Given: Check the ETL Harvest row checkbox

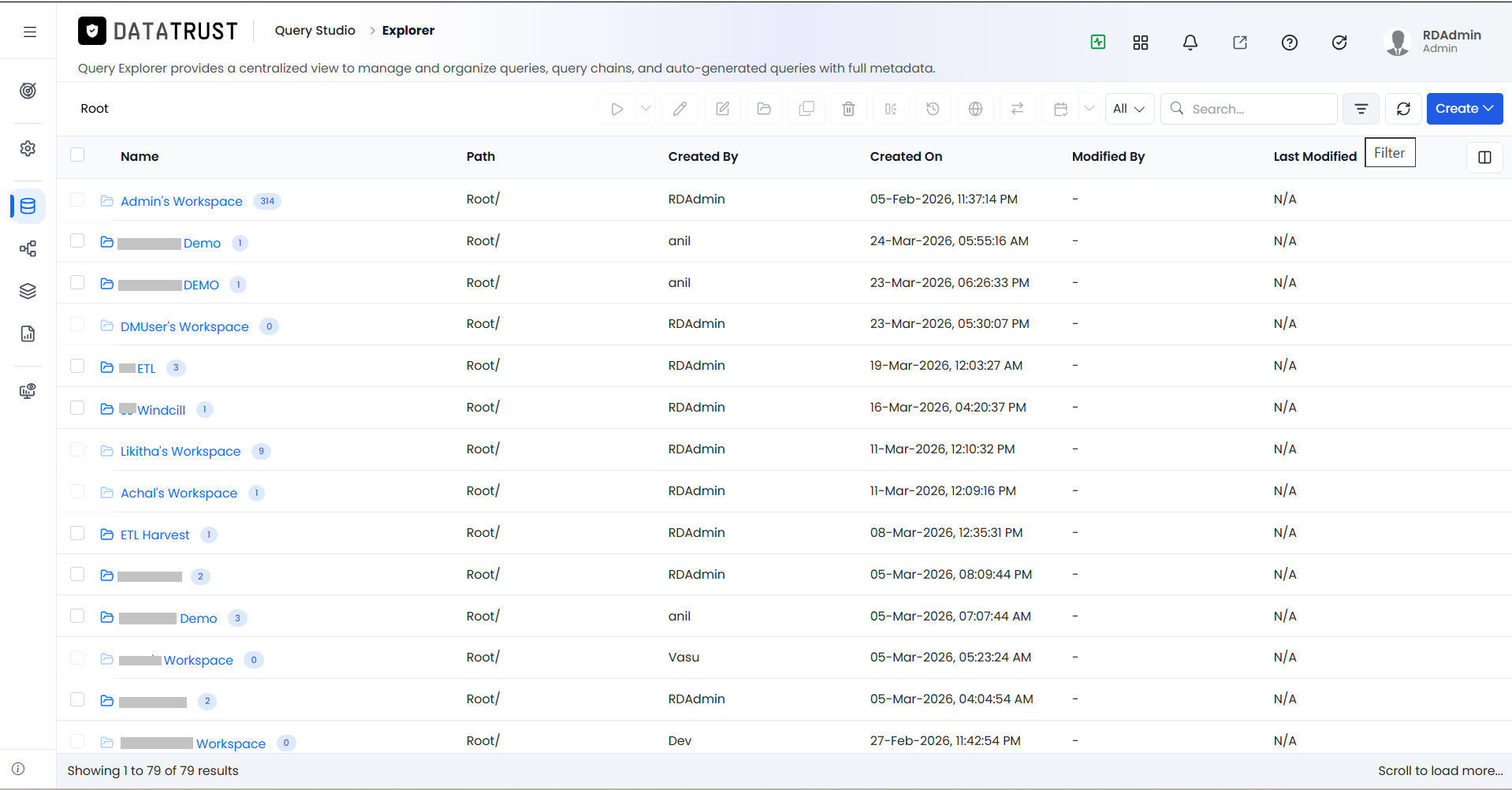Looking at the screenshot, I should tap(77, 533).
